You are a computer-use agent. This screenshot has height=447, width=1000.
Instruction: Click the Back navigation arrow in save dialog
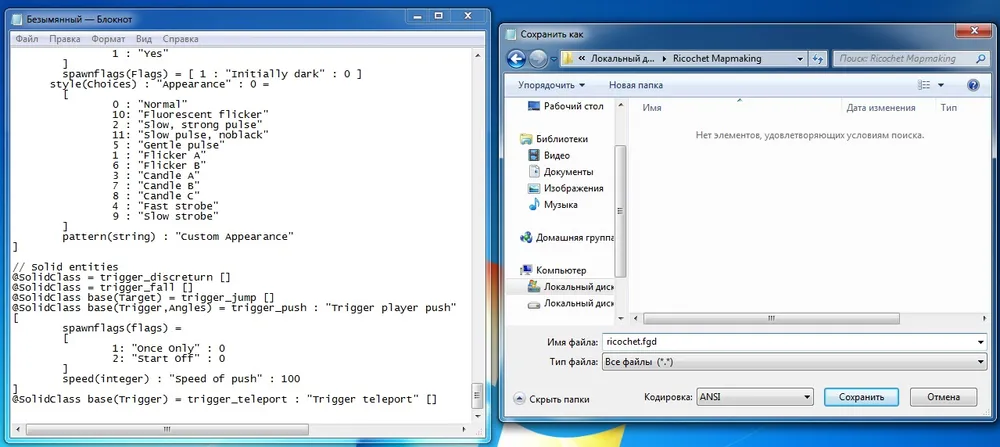(517, 59)
